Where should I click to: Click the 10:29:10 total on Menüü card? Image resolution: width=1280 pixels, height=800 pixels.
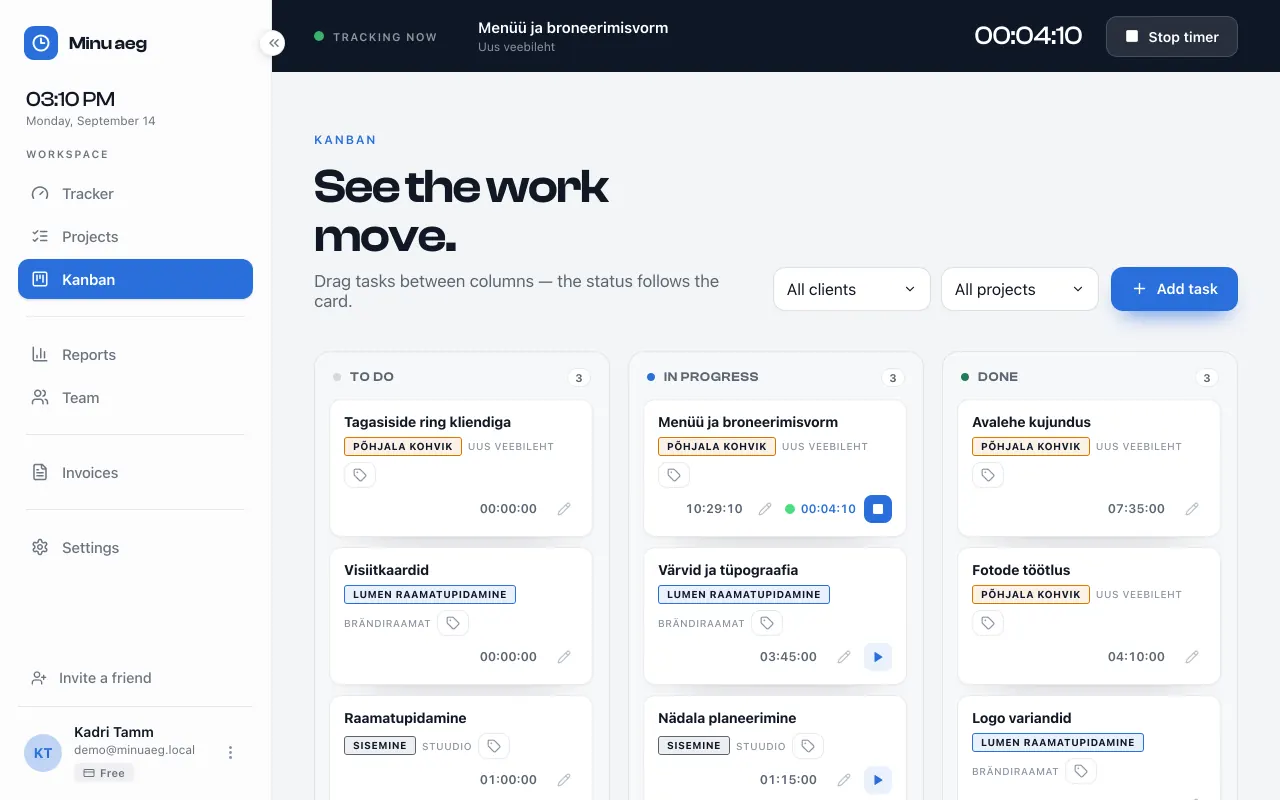pyautogui.click(x=714, y=509)
